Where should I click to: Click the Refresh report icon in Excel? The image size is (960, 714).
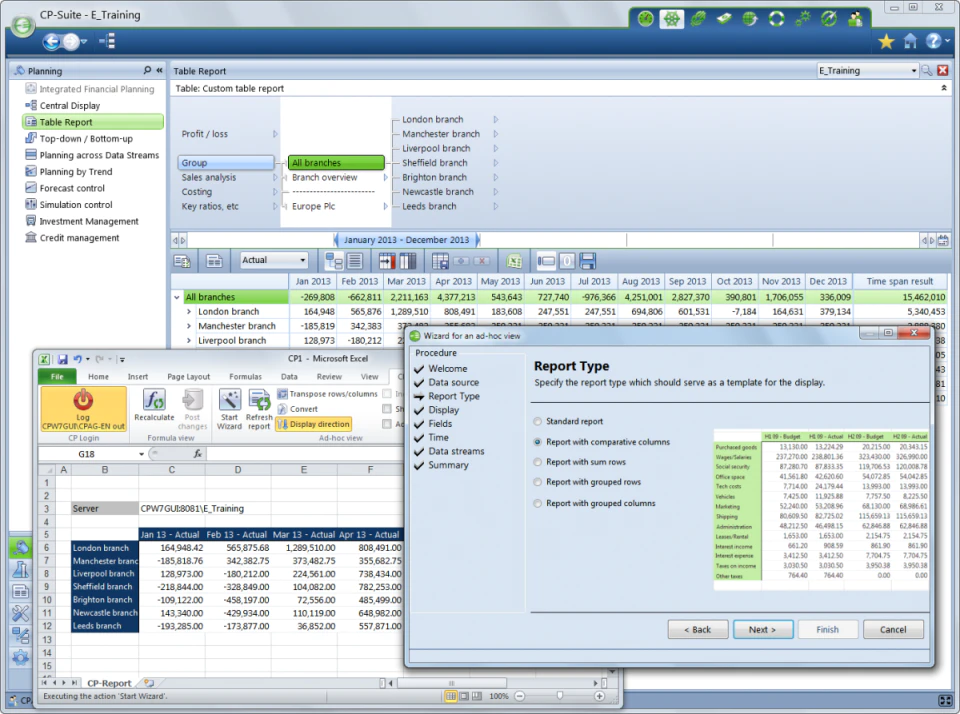coord(259,401)
